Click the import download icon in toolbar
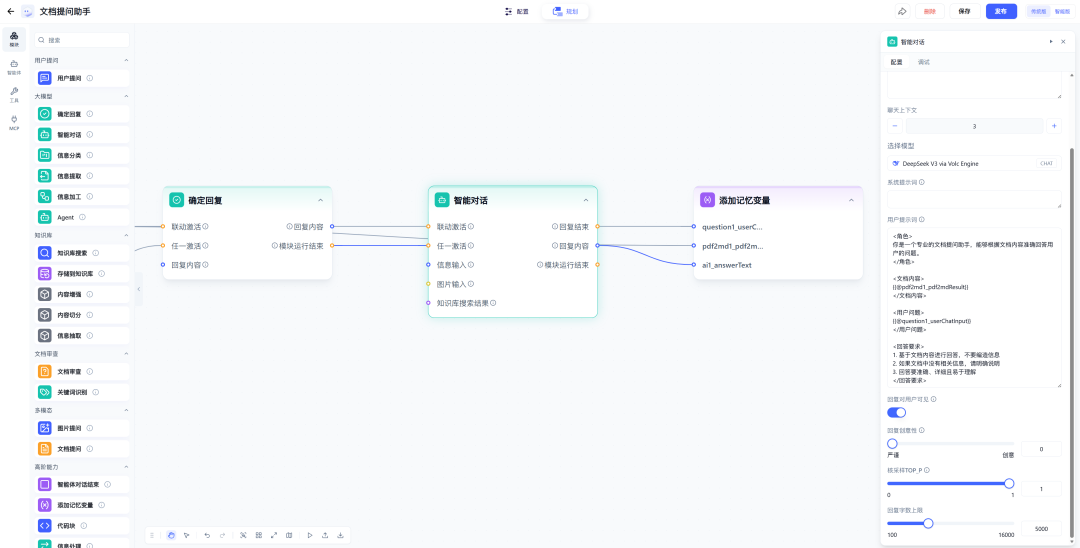This screenshot has height=548, width=1080. [x=340, y=535]
